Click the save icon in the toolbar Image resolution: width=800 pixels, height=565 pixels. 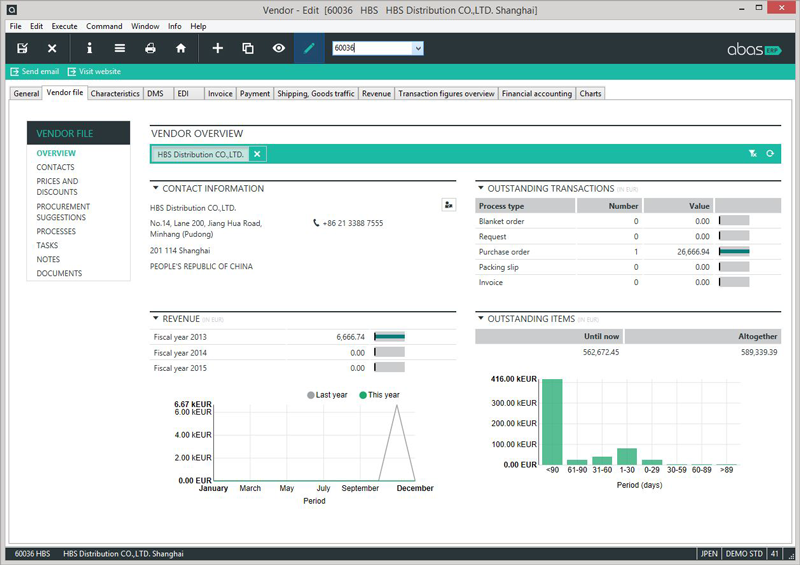[22, 48]
